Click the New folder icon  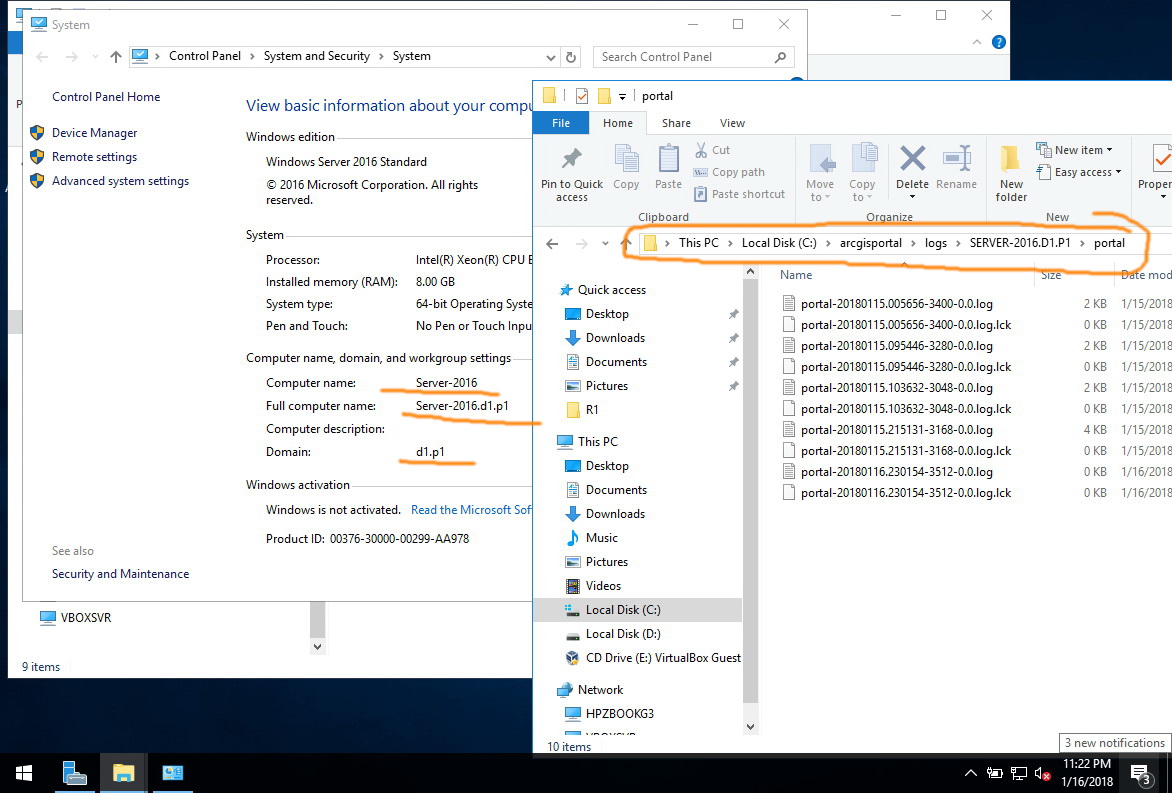1011,160
